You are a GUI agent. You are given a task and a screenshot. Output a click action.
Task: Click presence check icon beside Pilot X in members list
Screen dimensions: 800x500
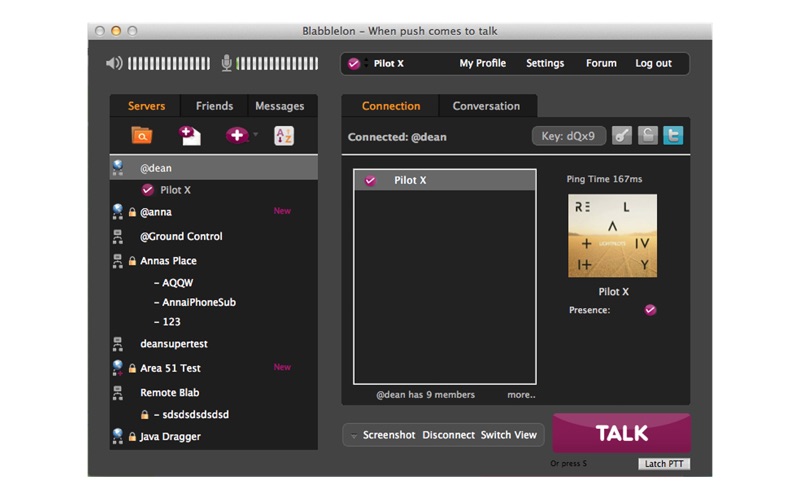370,180
